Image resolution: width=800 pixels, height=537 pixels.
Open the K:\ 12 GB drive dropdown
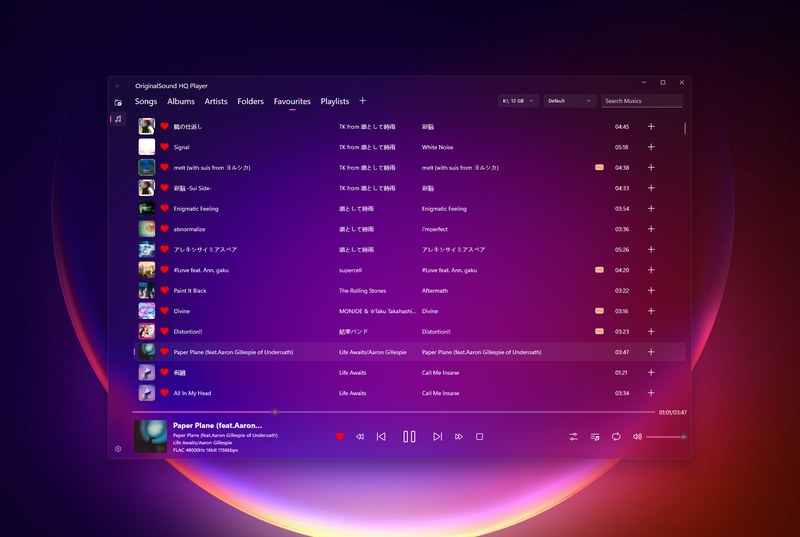point(518,101)
